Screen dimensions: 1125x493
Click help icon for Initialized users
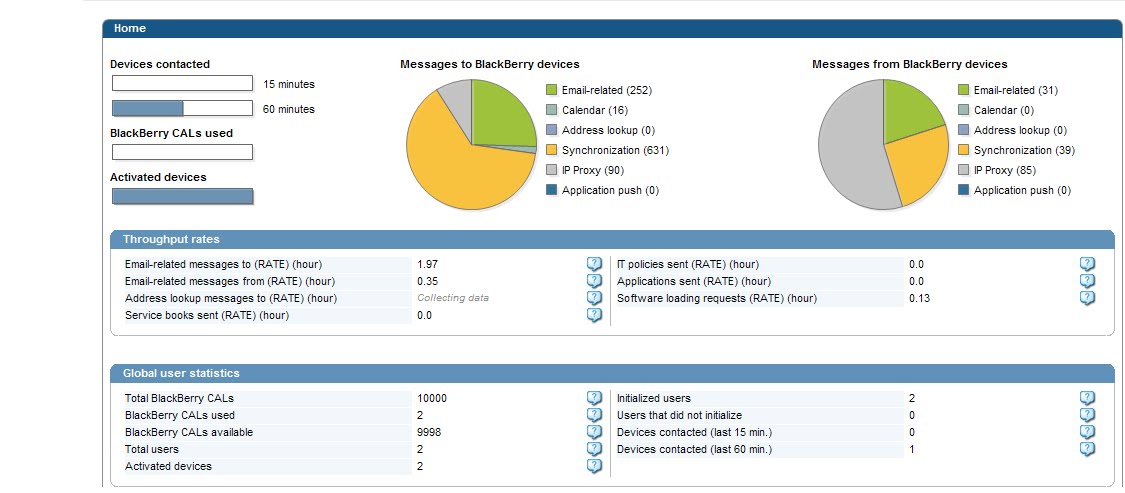click(x=1087, y=398)
